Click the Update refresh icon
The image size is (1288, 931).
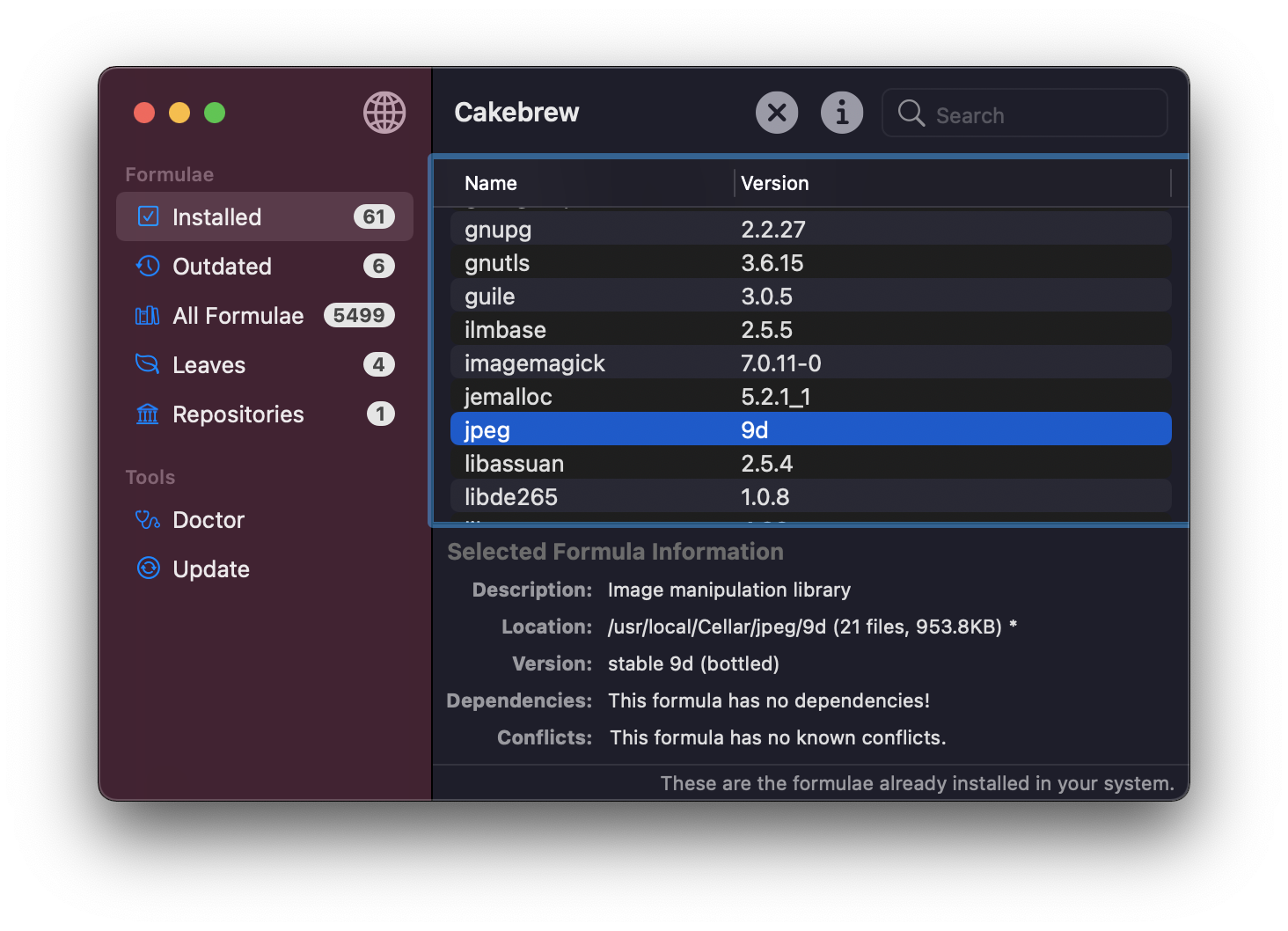148,568
